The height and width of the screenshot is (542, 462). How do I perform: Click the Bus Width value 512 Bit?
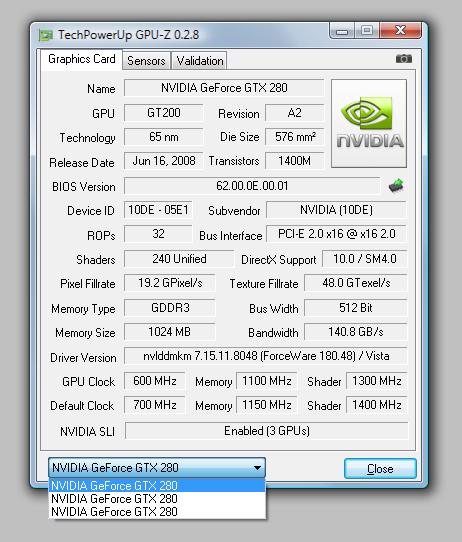click(356, 308)
